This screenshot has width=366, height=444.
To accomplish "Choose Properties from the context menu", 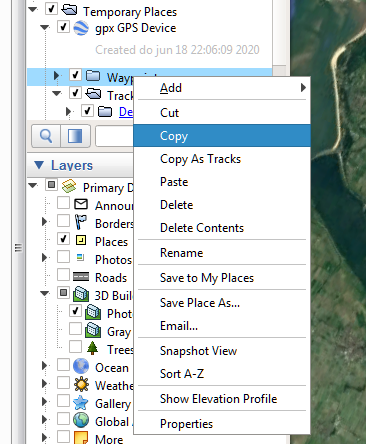I will click(222, 424).
